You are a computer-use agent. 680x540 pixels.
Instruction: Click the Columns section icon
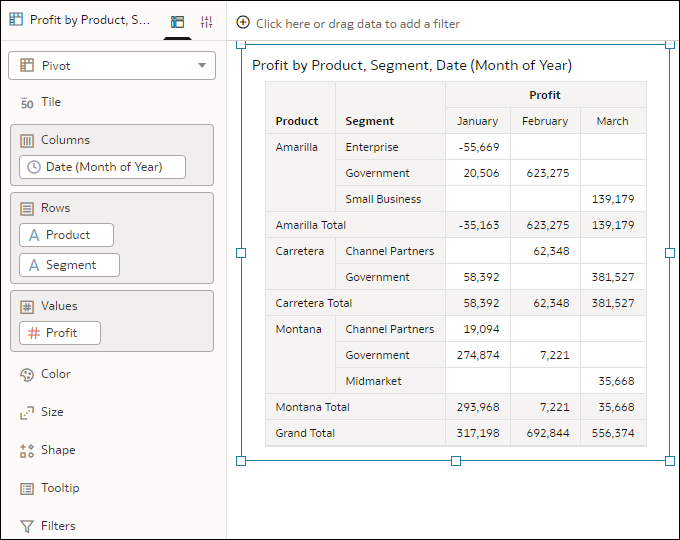click(28, 141)
